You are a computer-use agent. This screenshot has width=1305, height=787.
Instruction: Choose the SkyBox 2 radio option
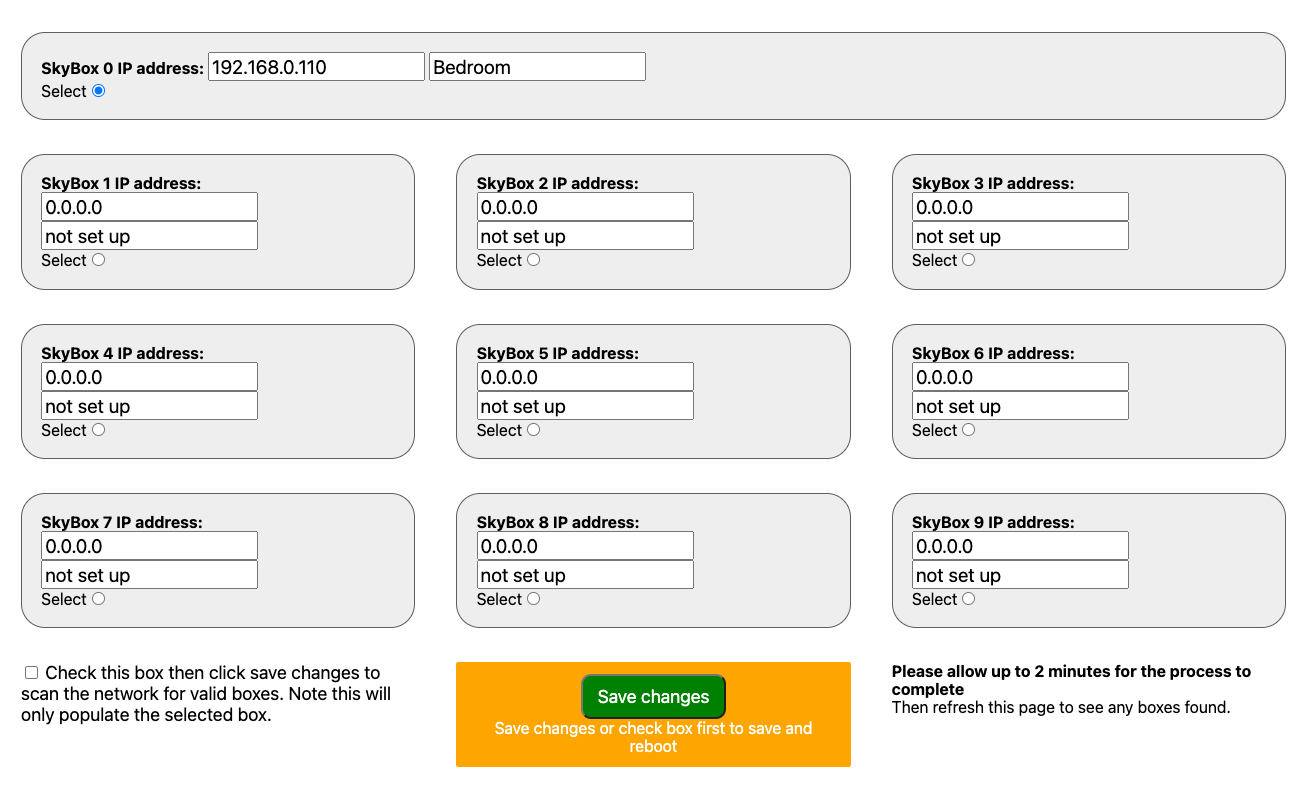[533, 260]
